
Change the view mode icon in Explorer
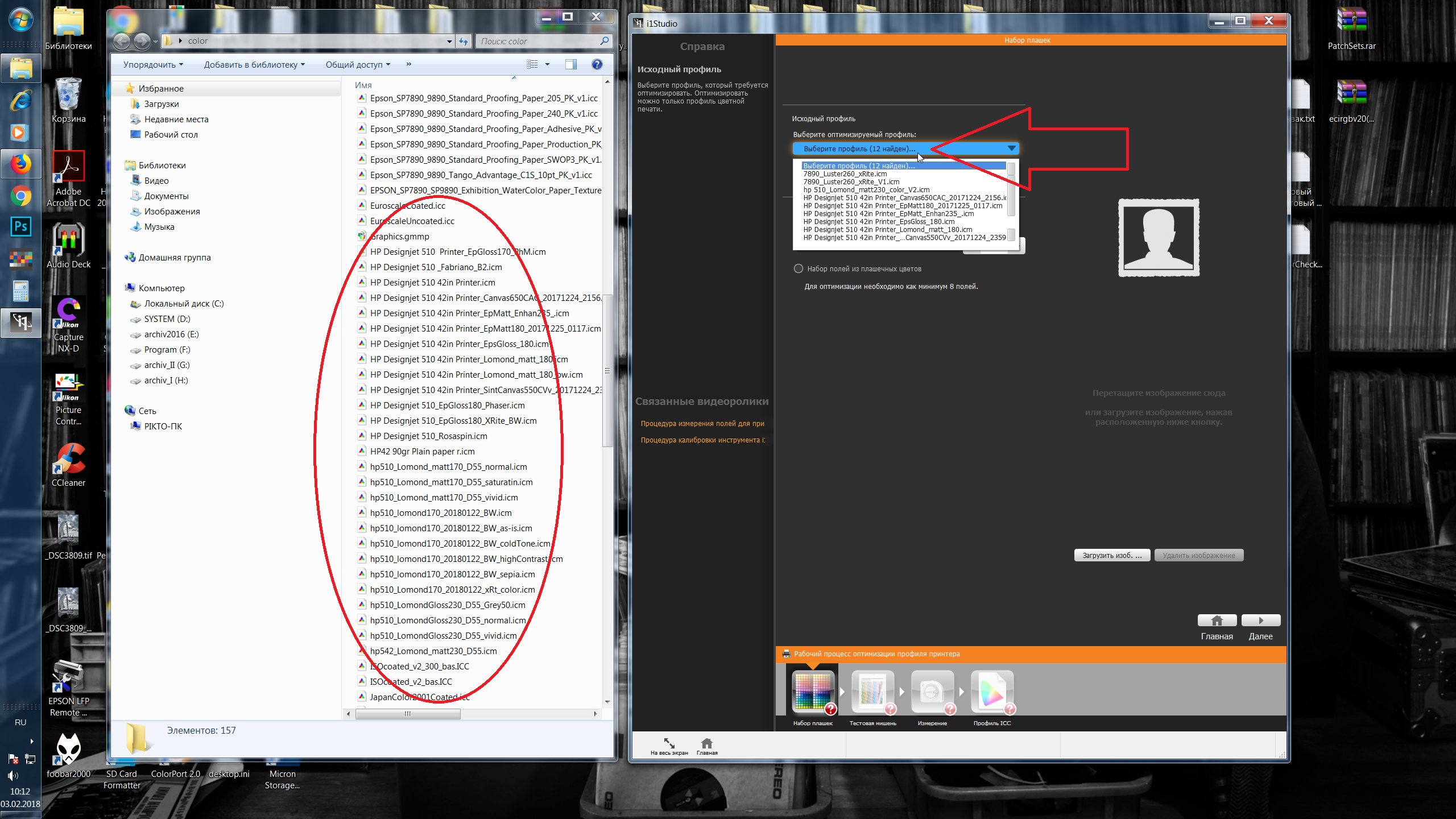[532, 64]
